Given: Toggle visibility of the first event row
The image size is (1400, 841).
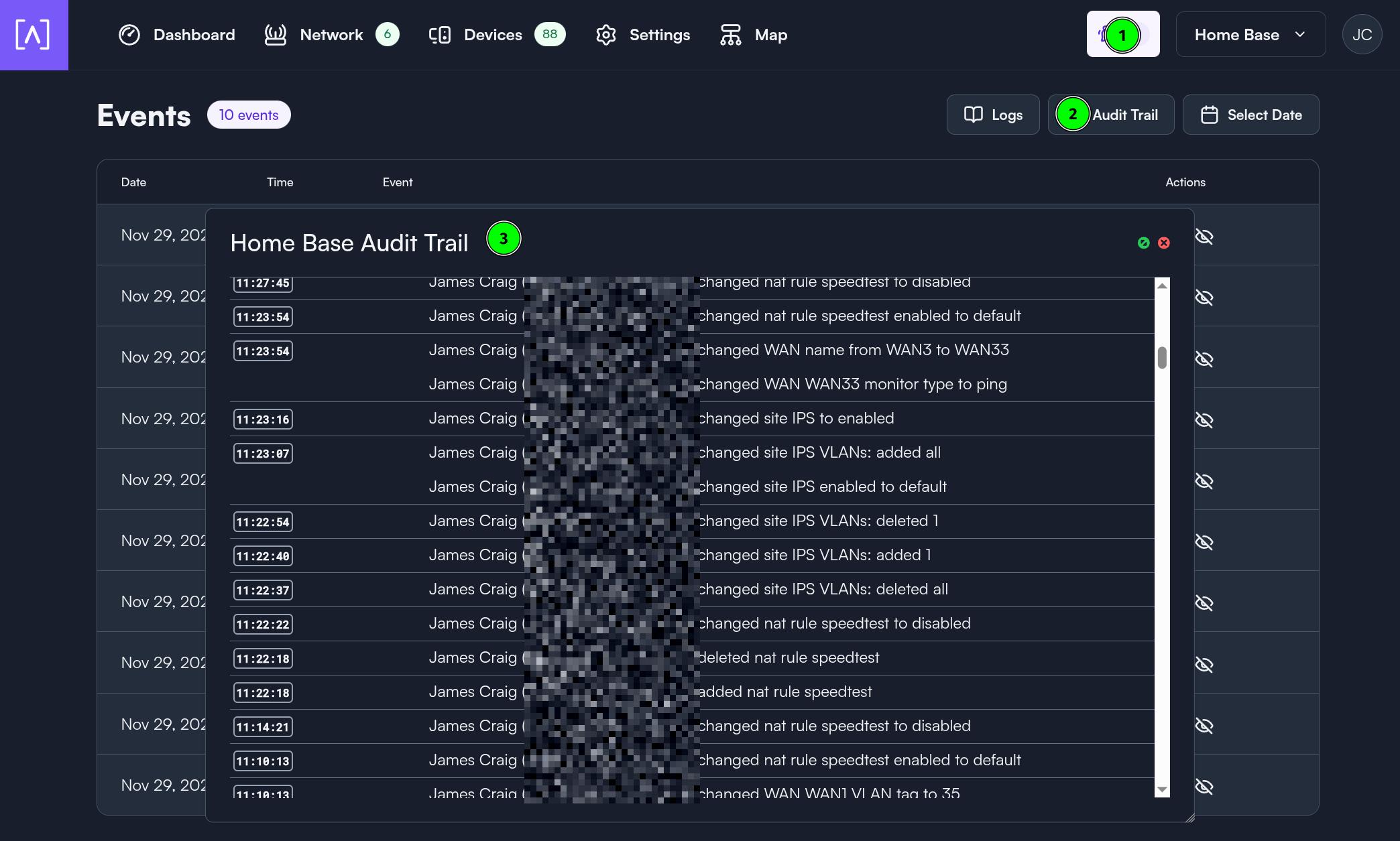Looking at the screenshot, I should [x=1204, y=237].
